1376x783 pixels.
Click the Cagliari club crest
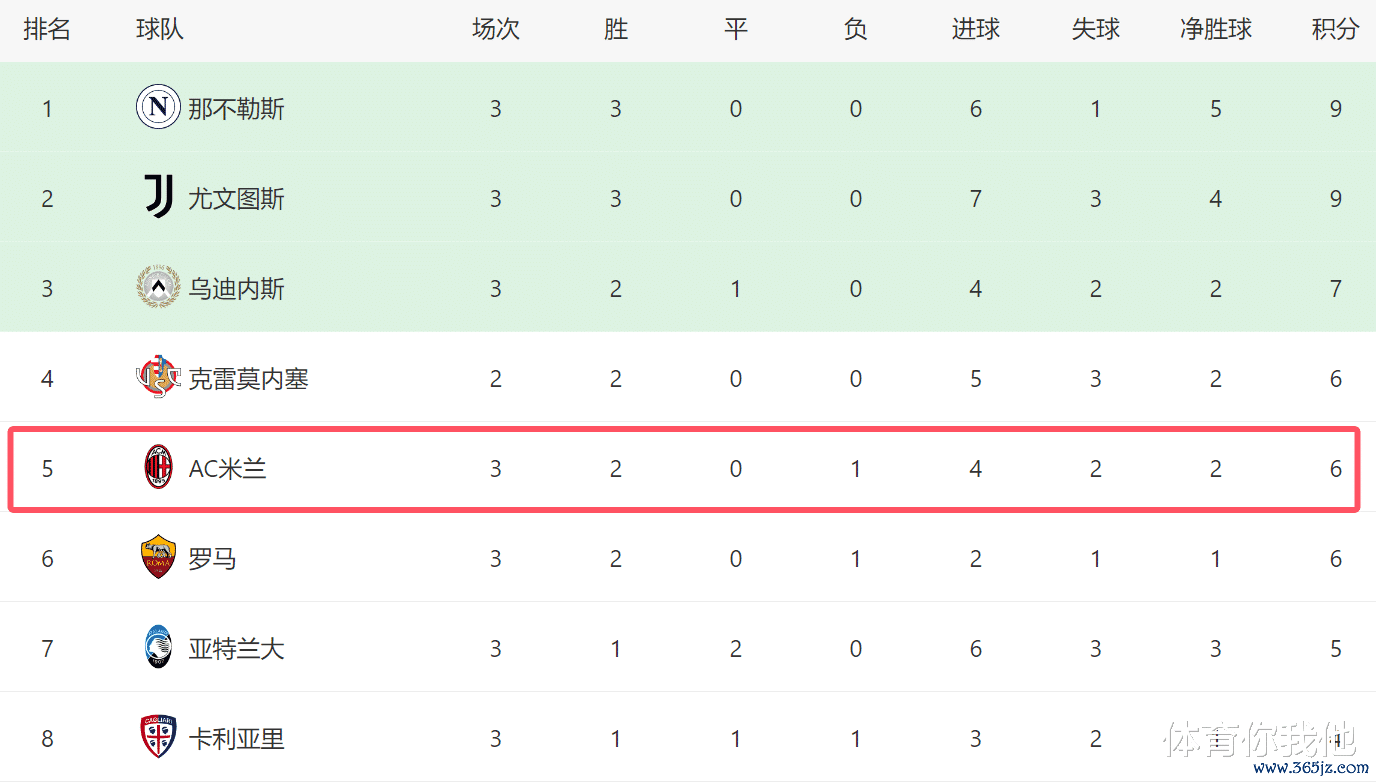click(158, 738)
